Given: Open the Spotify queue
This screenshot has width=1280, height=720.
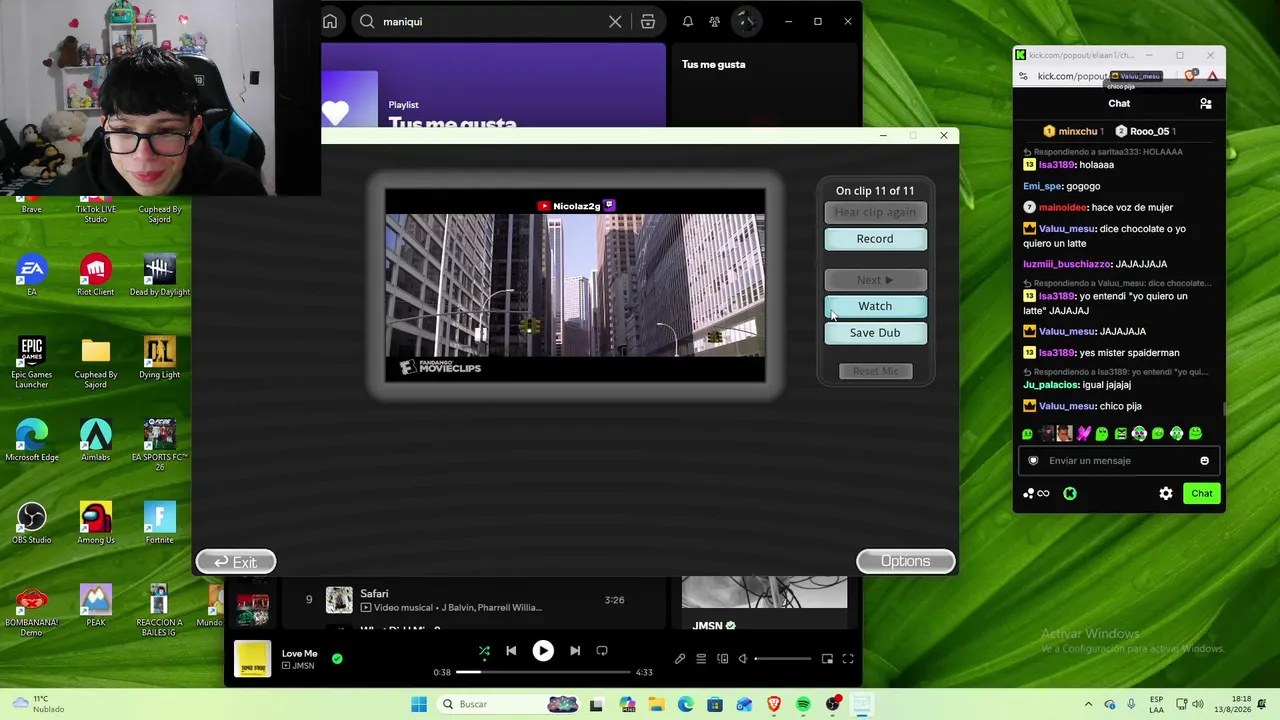Looking at the screenshot, I should [701, 659].
